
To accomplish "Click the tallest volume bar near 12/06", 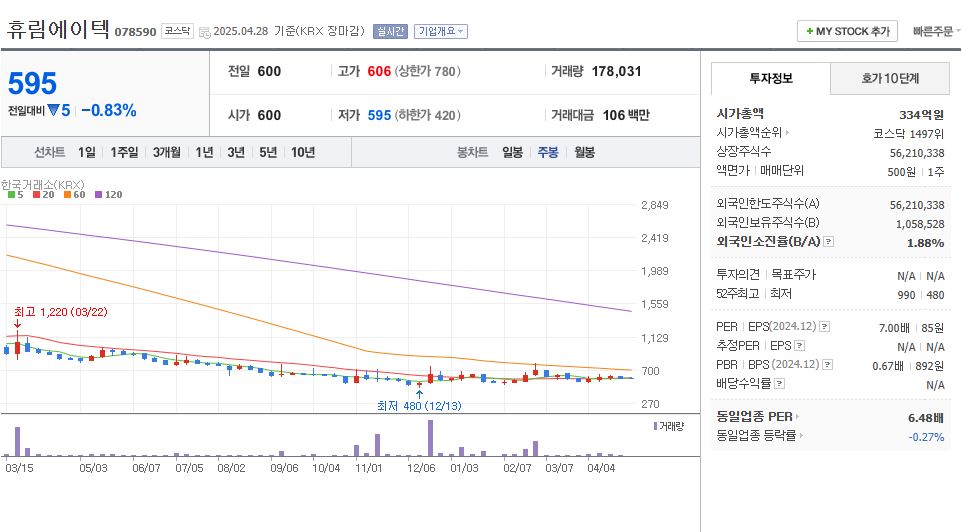I will pyautogui.click(x=430, y=438).
